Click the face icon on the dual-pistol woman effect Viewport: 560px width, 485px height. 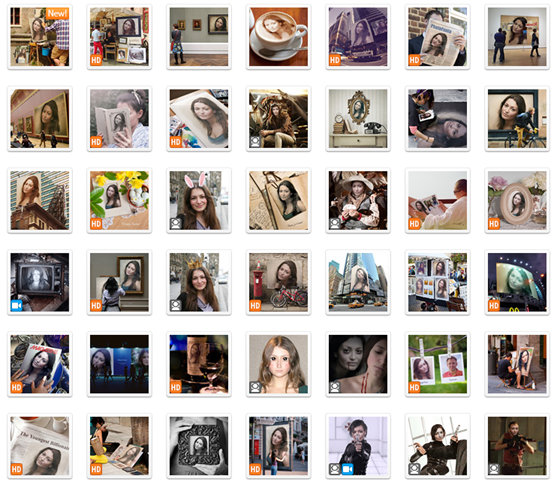[414, 469]
